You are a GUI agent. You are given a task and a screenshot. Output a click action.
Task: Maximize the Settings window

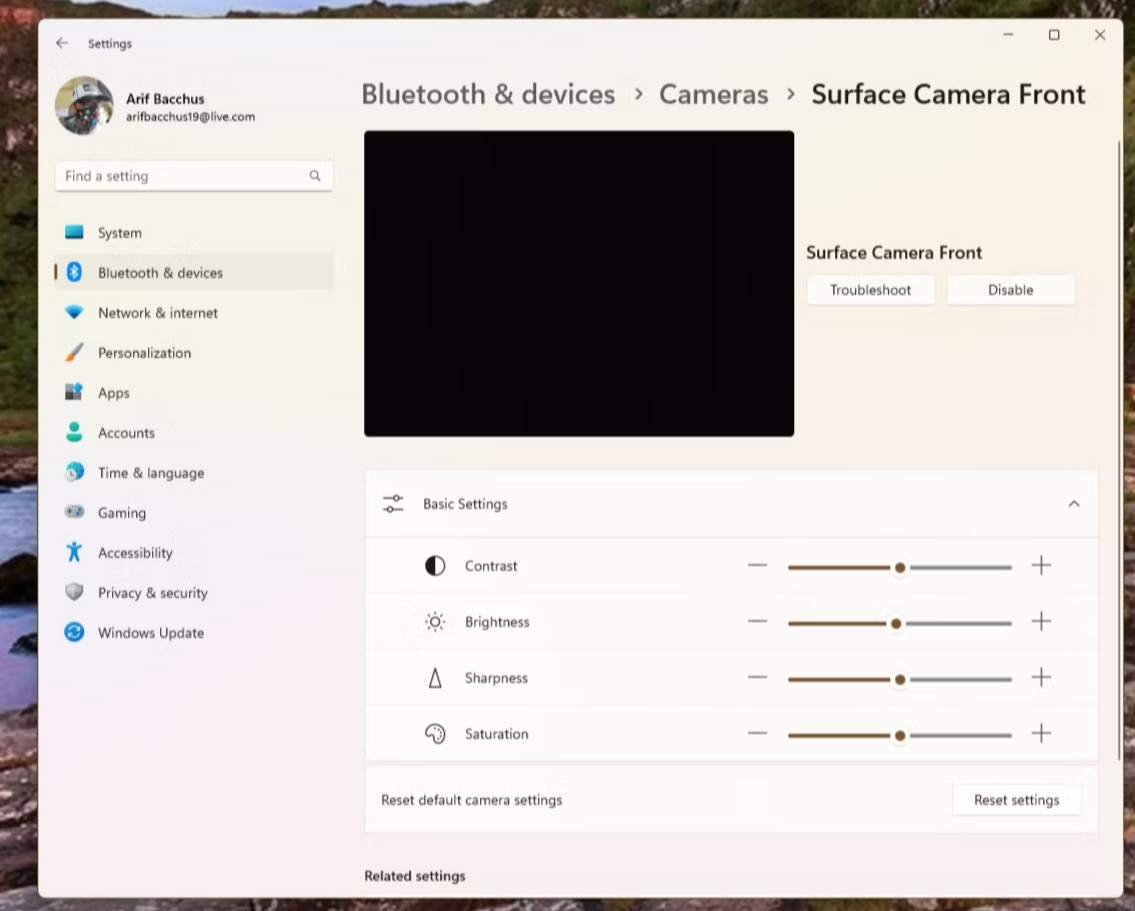(x=1054, y=35)
